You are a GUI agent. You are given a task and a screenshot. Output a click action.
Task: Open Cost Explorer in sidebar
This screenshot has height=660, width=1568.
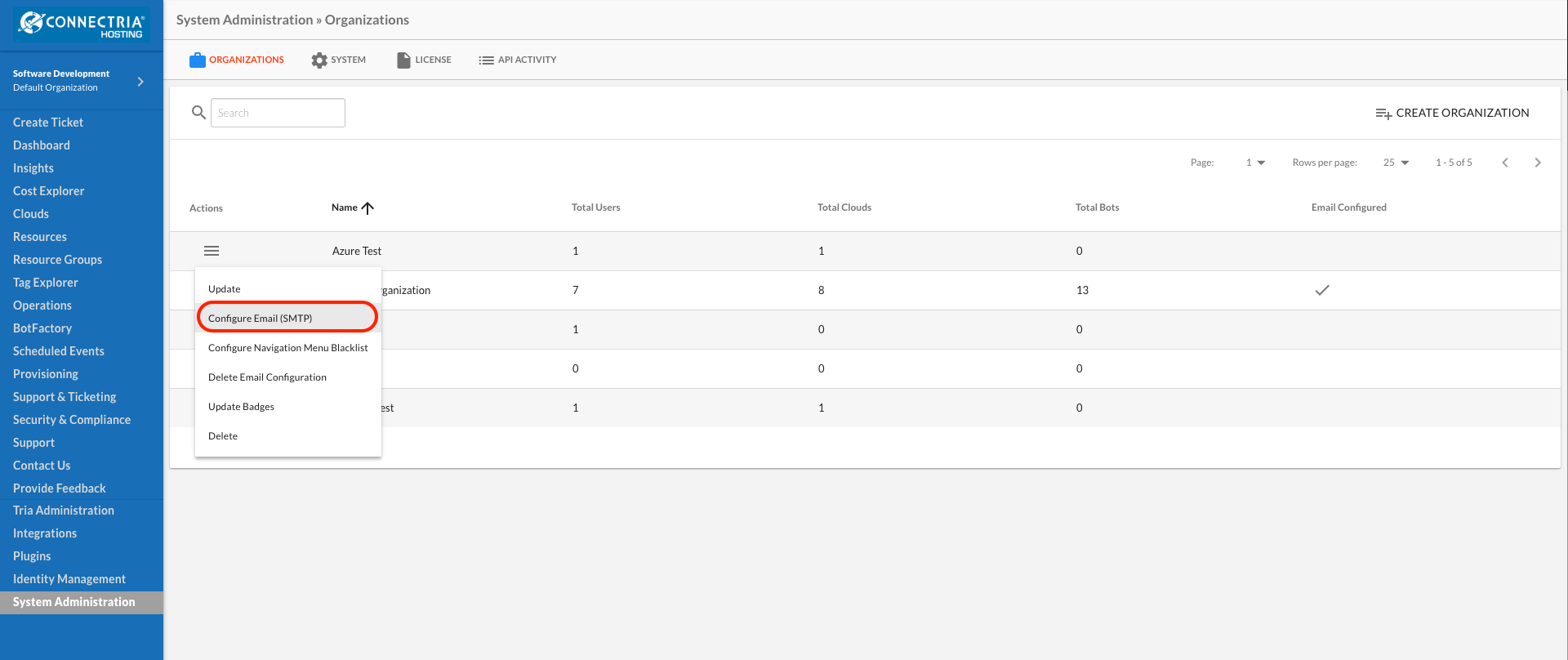49,191
